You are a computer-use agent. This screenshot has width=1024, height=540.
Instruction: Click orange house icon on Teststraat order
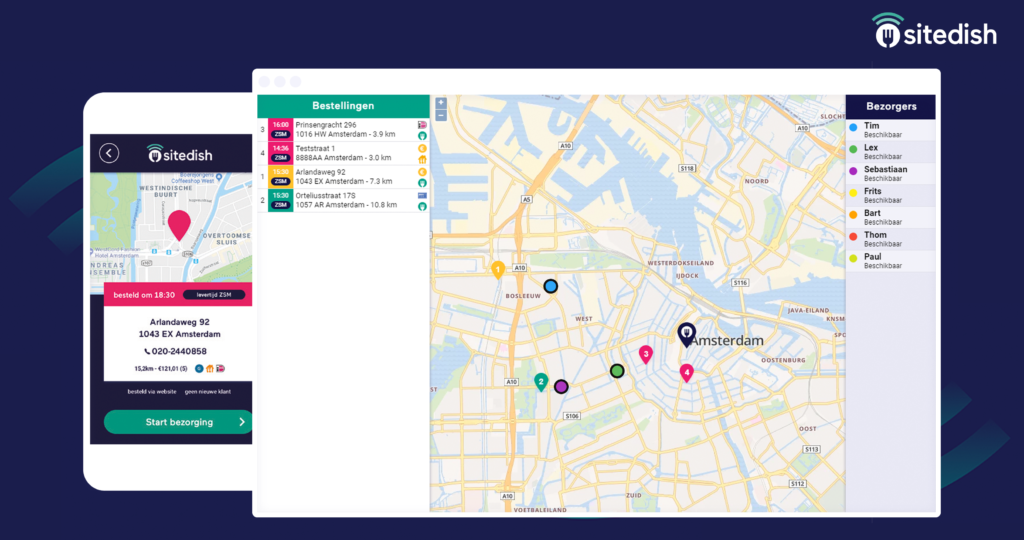[x=423, y=159]
